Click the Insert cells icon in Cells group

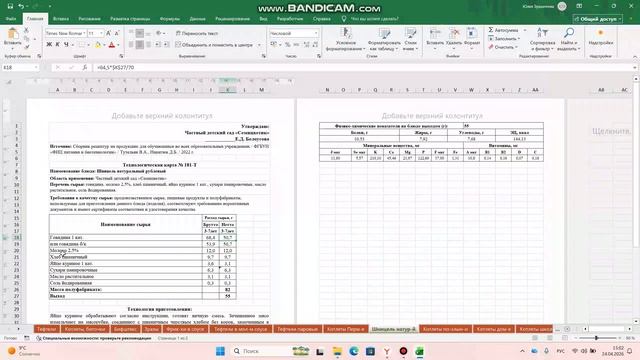coord(435,33)
